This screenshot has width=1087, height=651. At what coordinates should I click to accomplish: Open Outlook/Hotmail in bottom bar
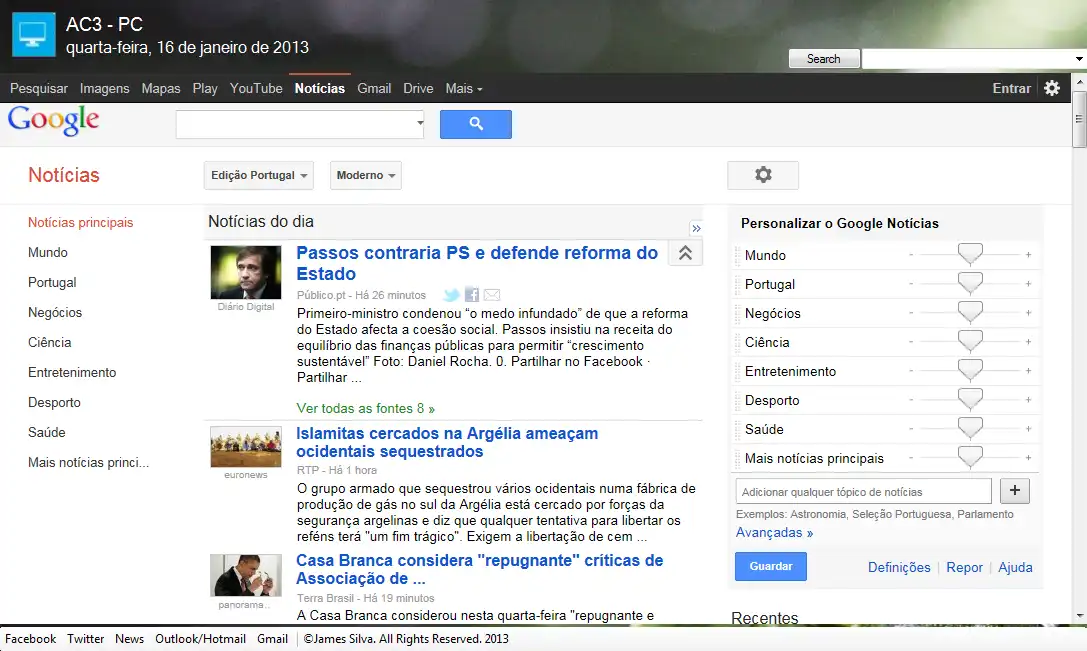(200, 639)
